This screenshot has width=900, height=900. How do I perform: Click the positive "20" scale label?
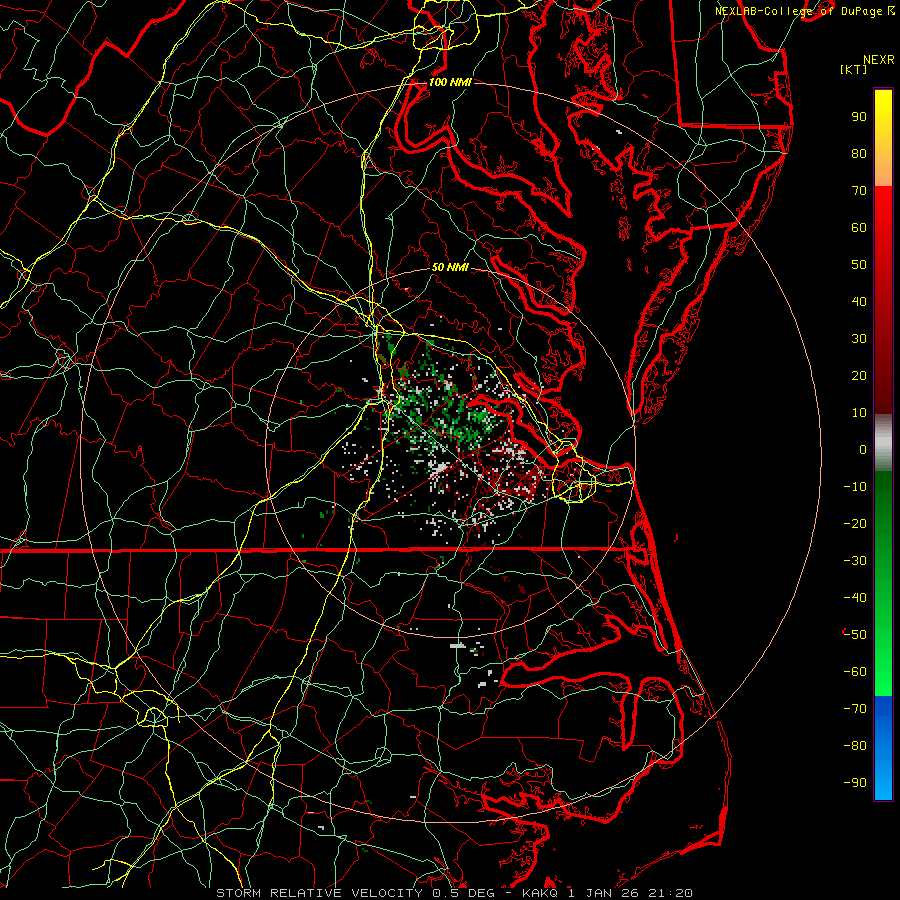859,376
